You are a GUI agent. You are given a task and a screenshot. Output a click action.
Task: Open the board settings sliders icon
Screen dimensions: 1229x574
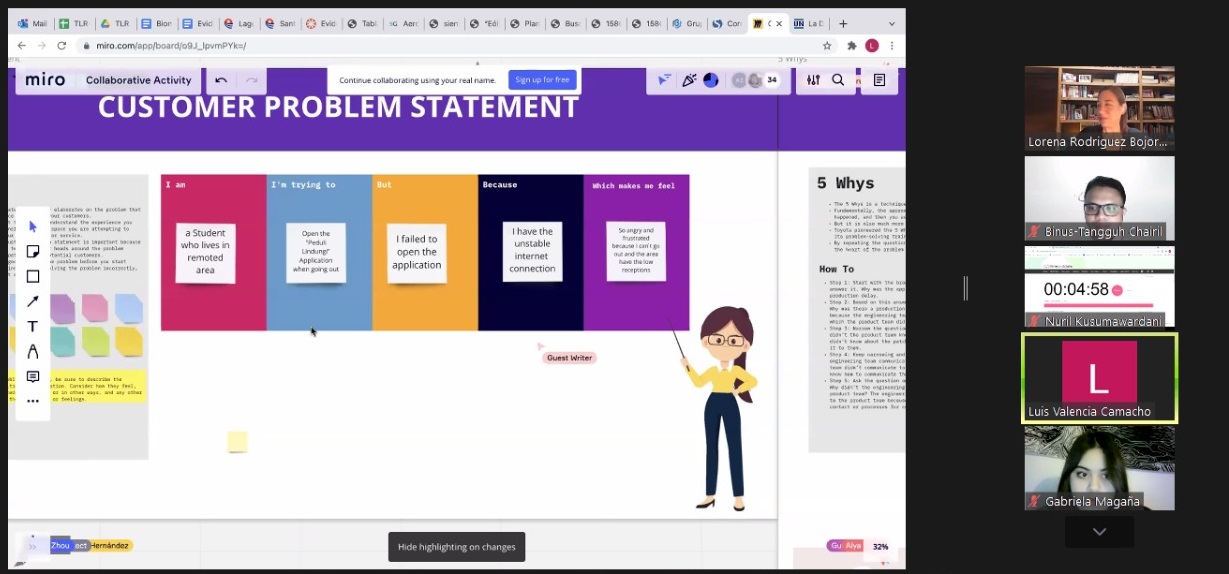(x=813, y=80)
